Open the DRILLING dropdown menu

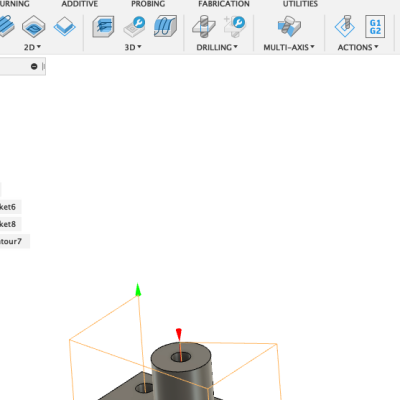217,47
